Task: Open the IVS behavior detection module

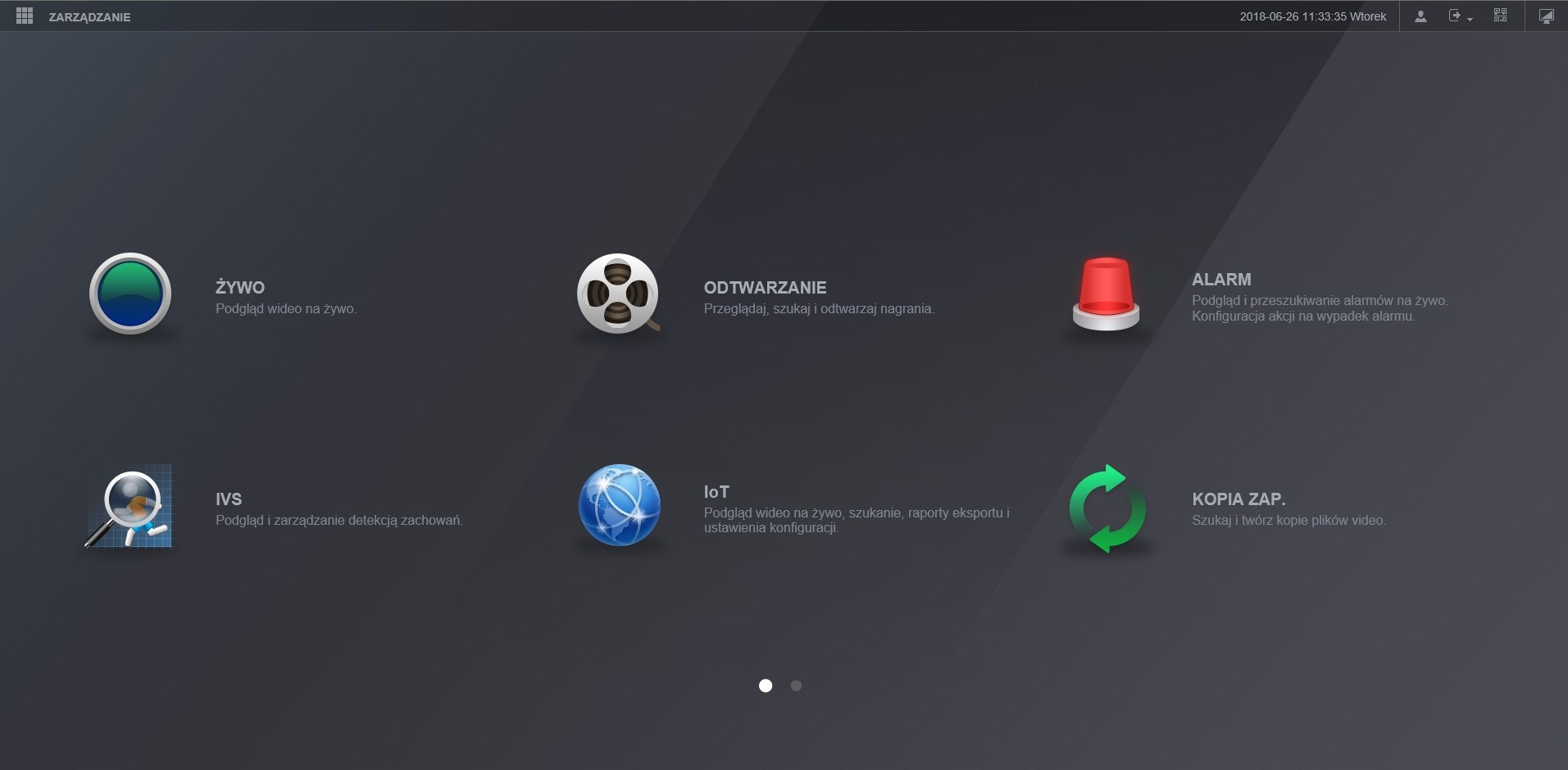Action: (x=129, y=505)
